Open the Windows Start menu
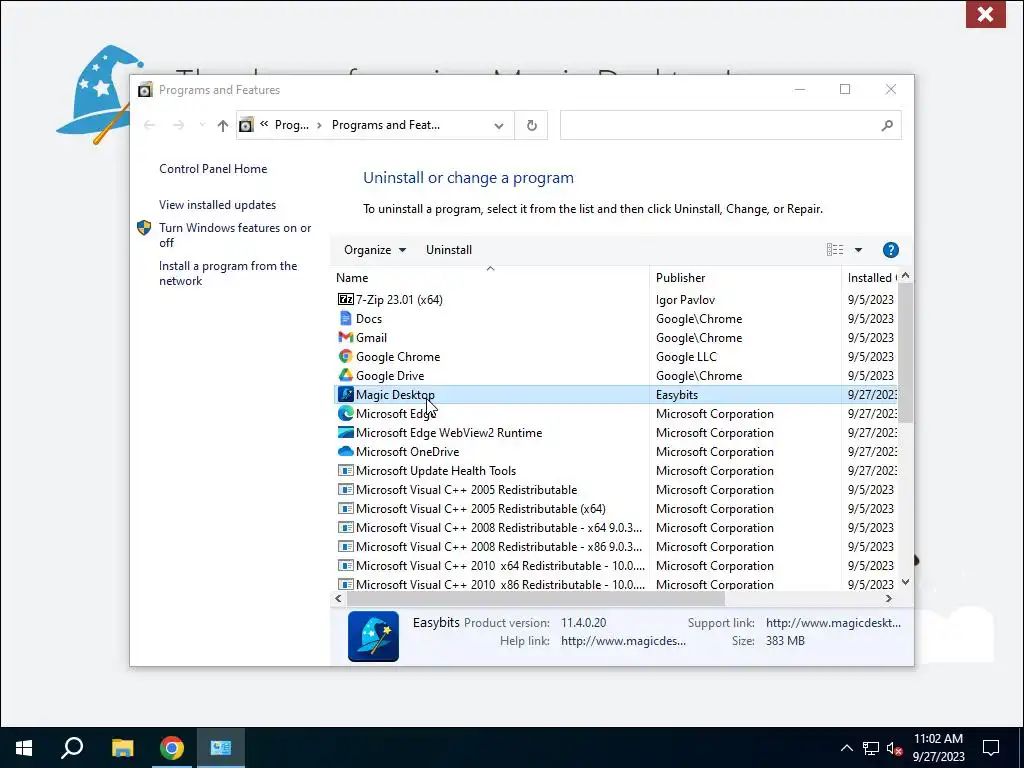 point(24,748)
